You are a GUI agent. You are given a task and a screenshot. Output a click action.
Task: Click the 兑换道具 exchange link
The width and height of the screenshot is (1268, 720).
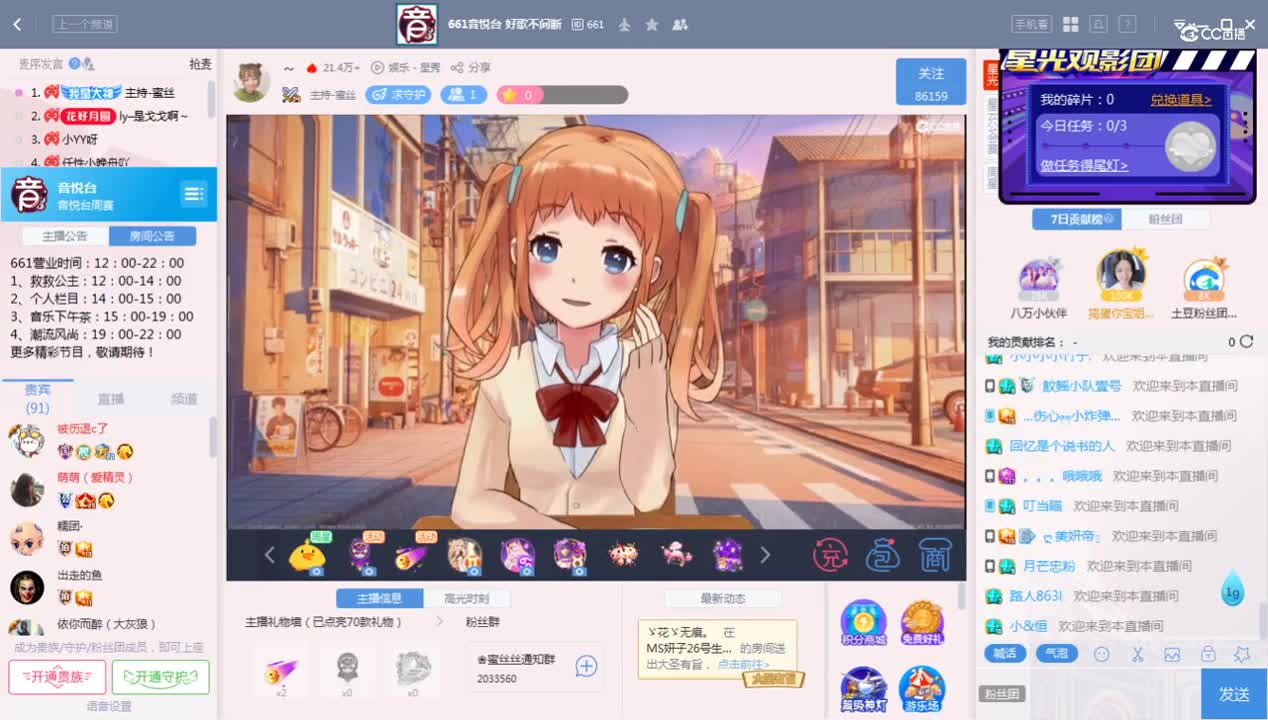click(1180, 100)
